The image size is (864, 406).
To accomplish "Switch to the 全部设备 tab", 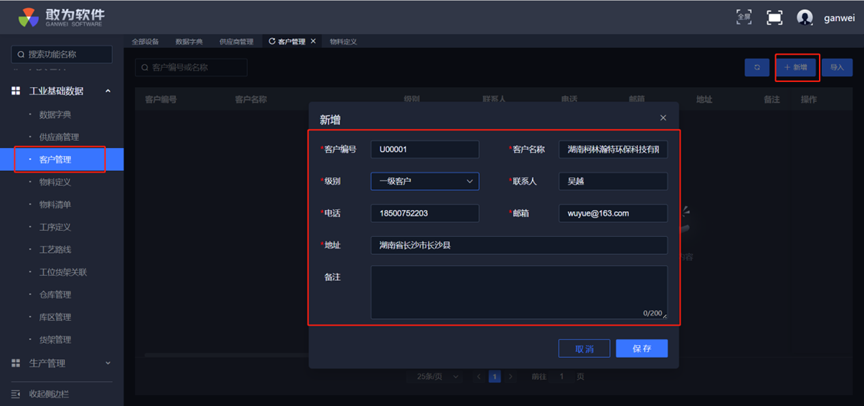I will pos(145,41).
